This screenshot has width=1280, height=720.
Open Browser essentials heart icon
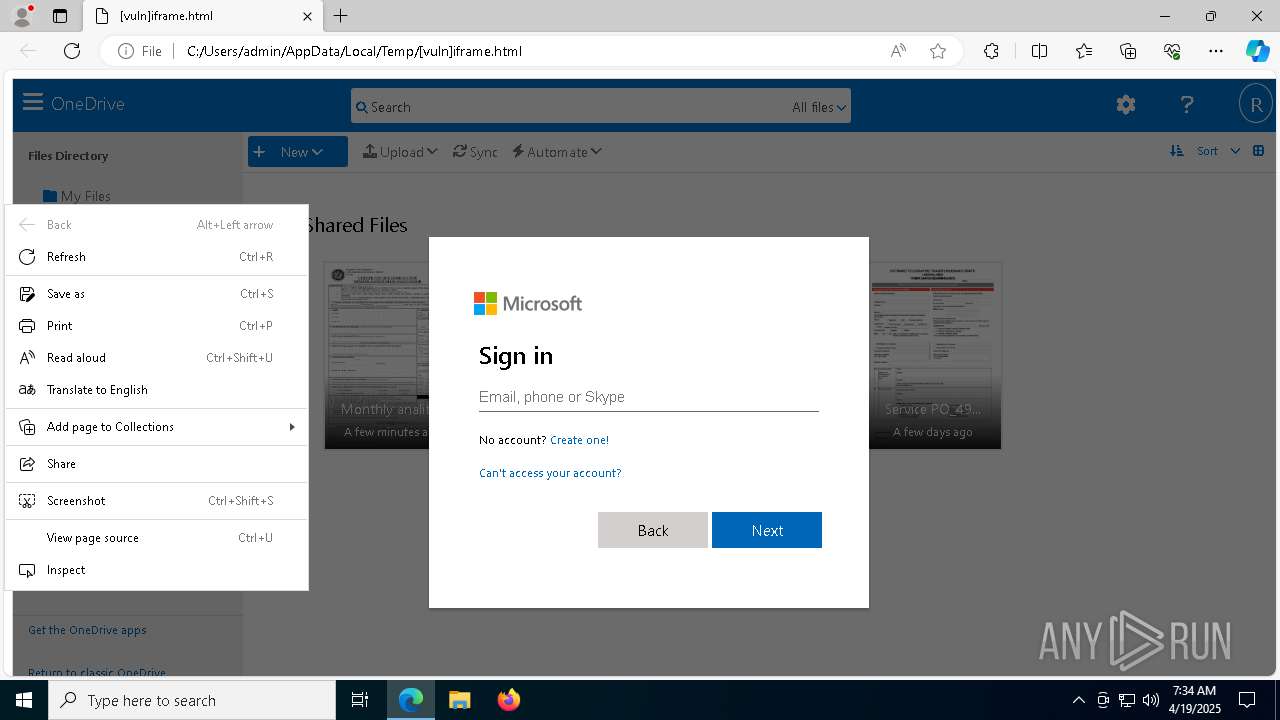(x=1172, y=51)
